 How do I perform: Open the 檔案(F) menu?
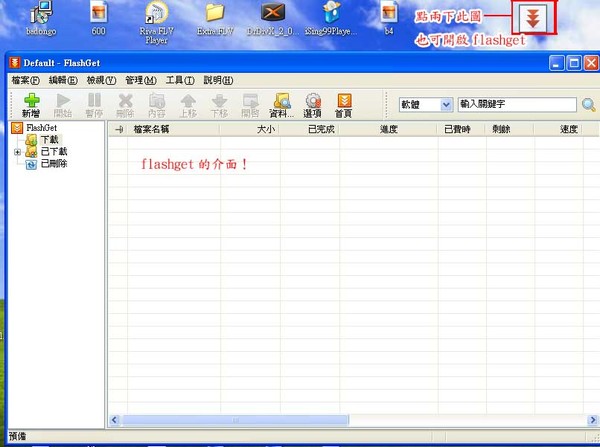(26, 80)
